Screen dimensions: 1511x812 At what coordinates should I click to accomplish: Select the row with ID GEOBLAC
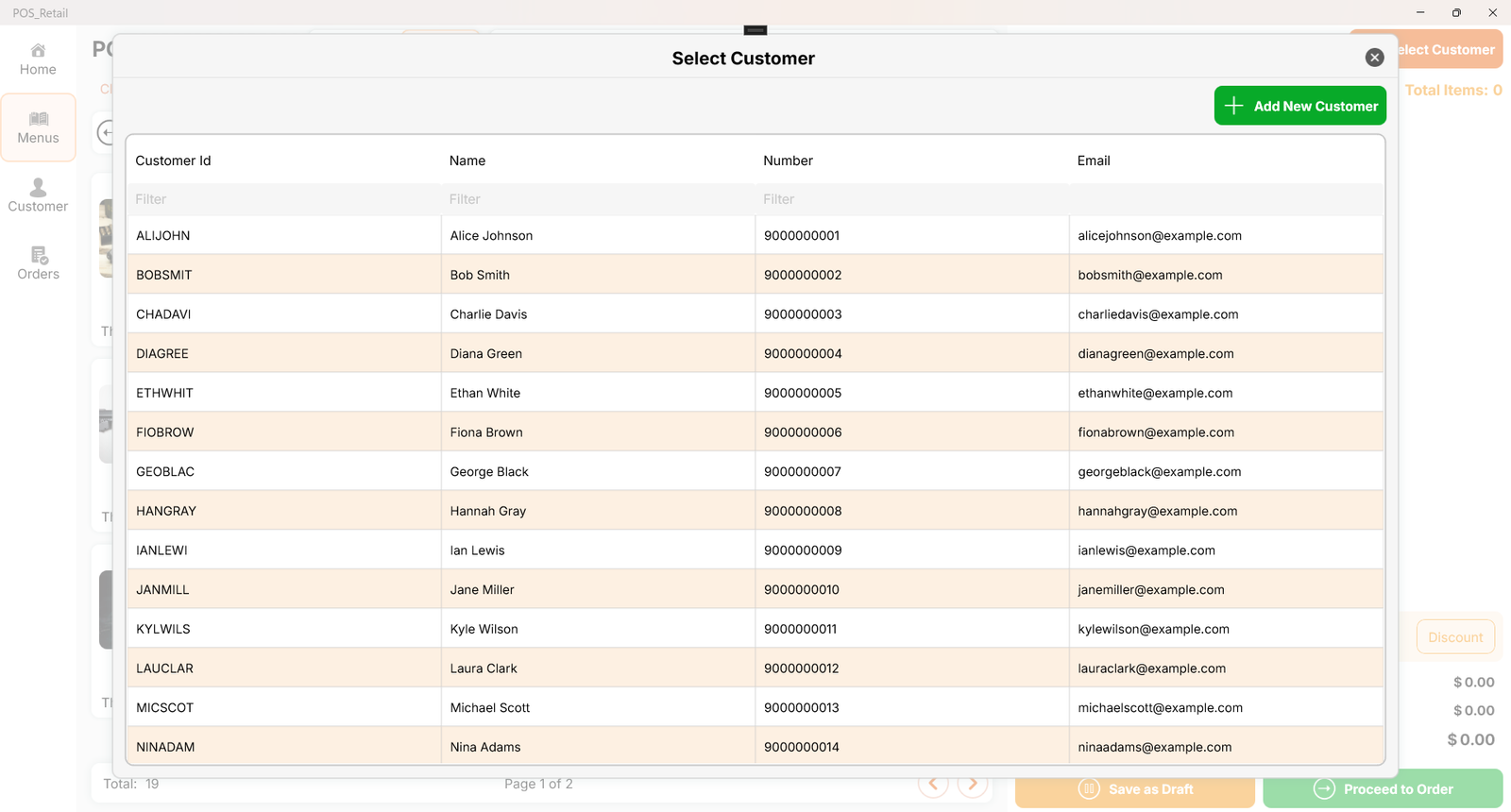(165, 472)
